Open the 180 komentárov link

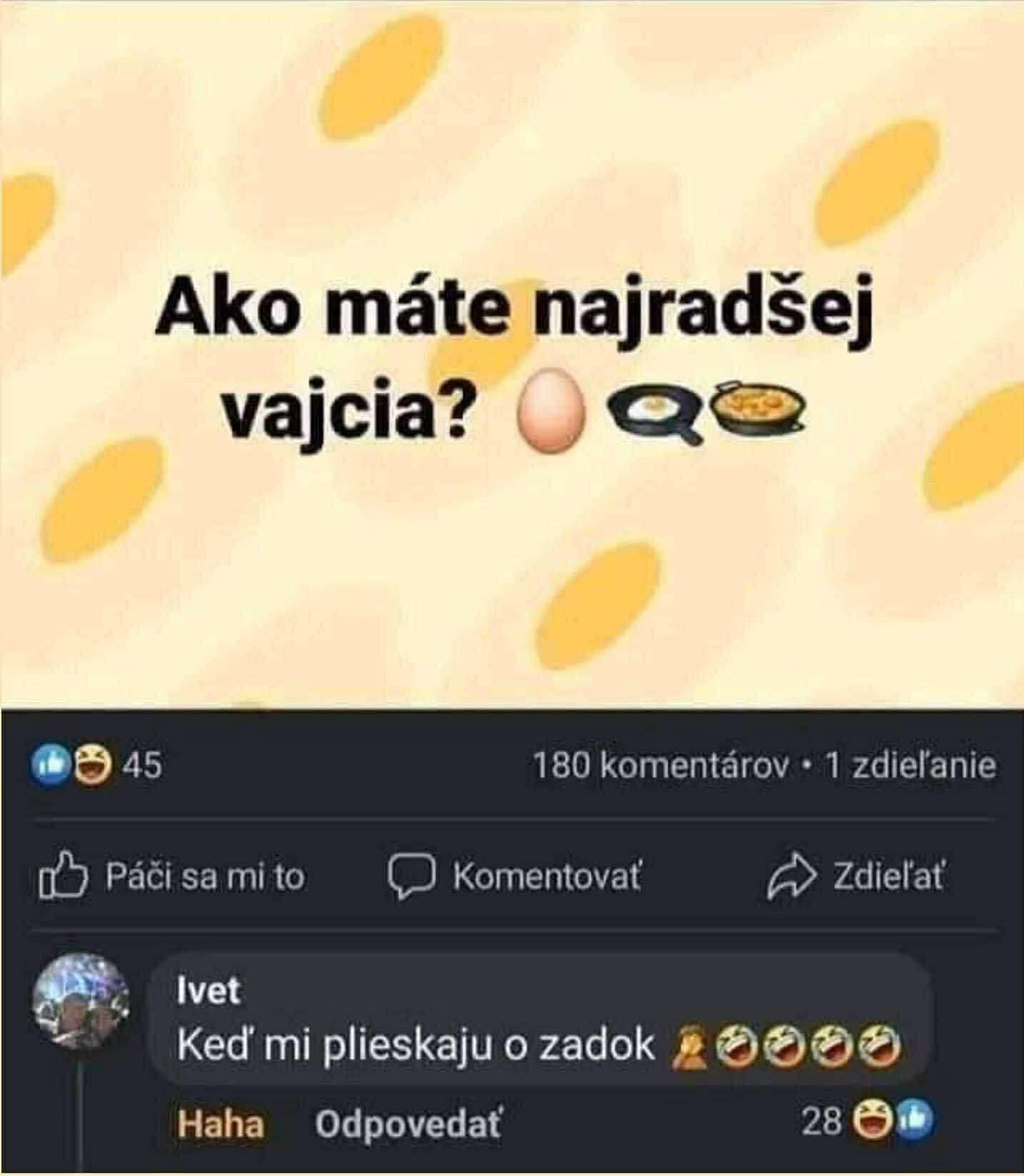click(662, 766)
